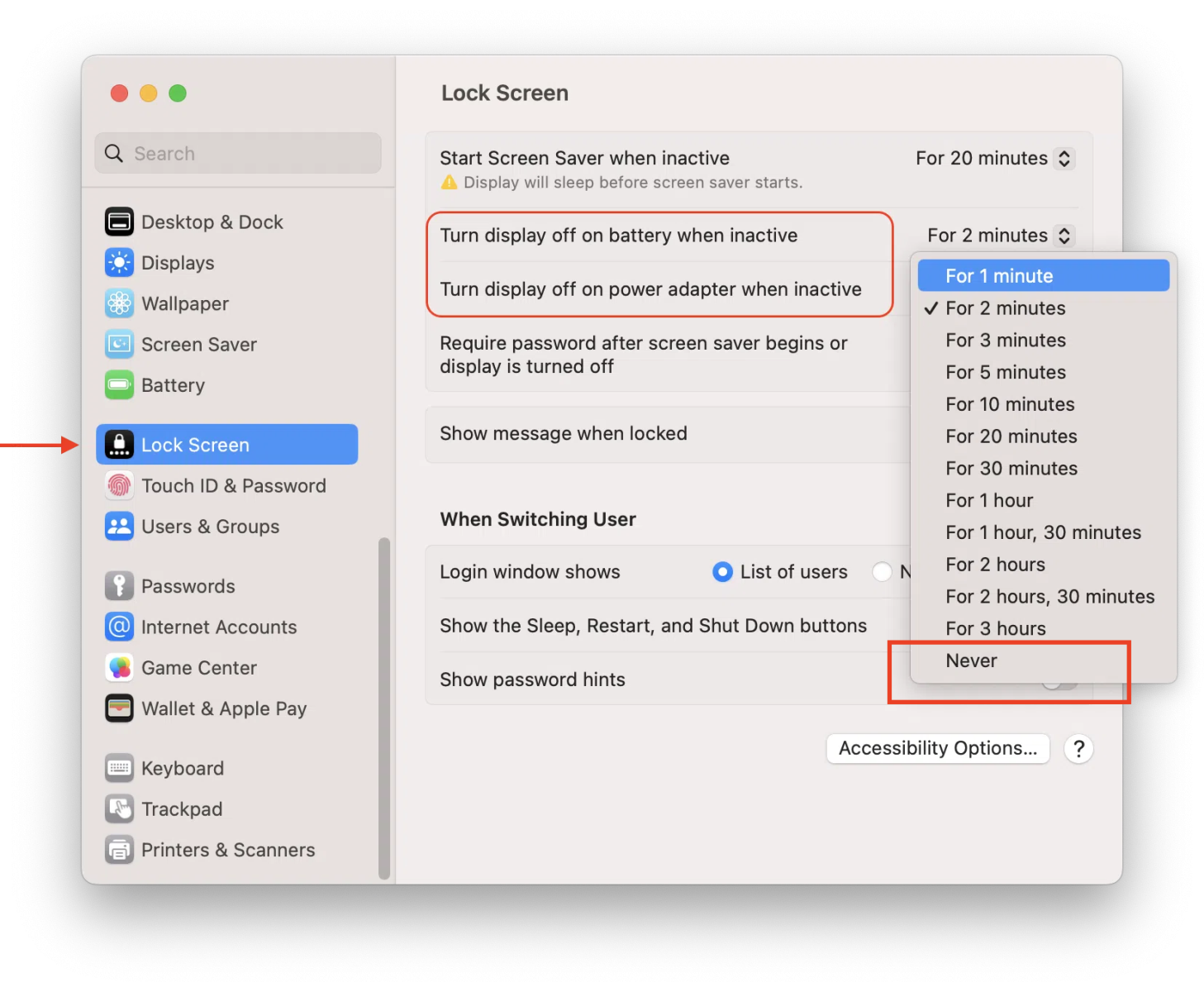Click the yellow warning triangle icon
The width and height of the screenshot is (1204, 992).
pyautogui.click(x=449, y=182)
